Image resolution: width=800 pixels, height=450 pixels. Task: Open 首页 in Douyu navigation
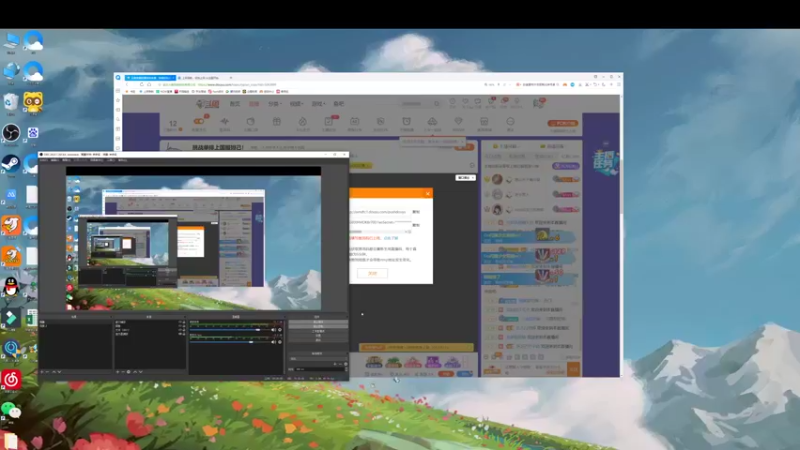click(x=235, y=104)
